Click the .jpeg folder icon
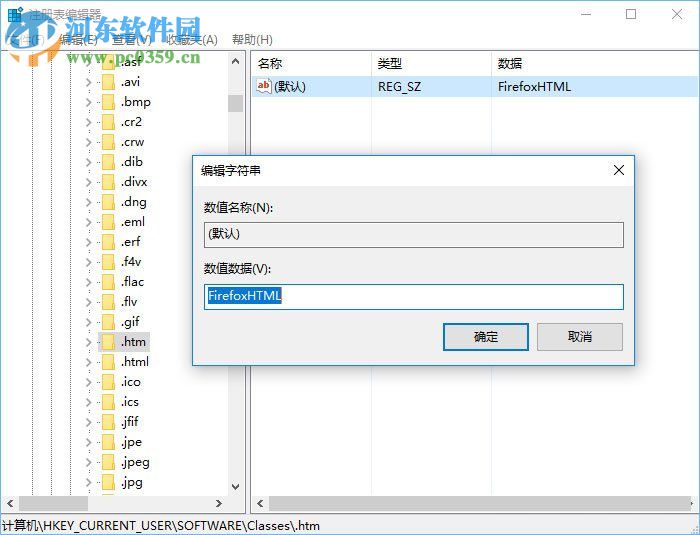Screen dimensions: 700x535 (108, 462)
